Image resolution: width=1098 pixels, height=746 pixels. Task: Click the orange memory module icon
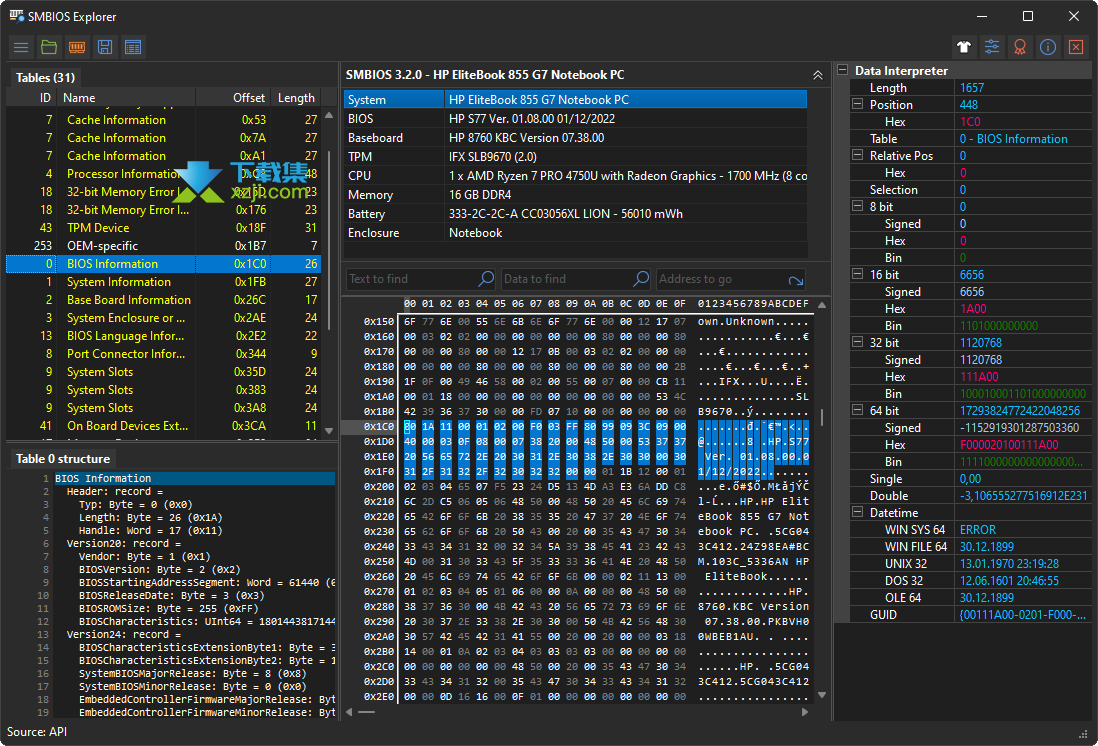click(x=77, y=47)
